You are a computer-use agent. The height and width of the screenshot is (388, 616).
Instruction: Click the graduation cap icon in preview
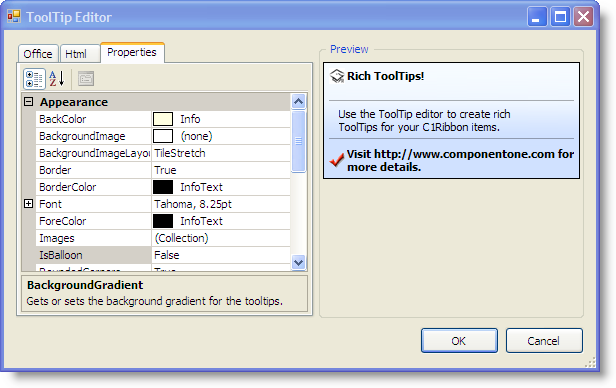tap(337, 76)
